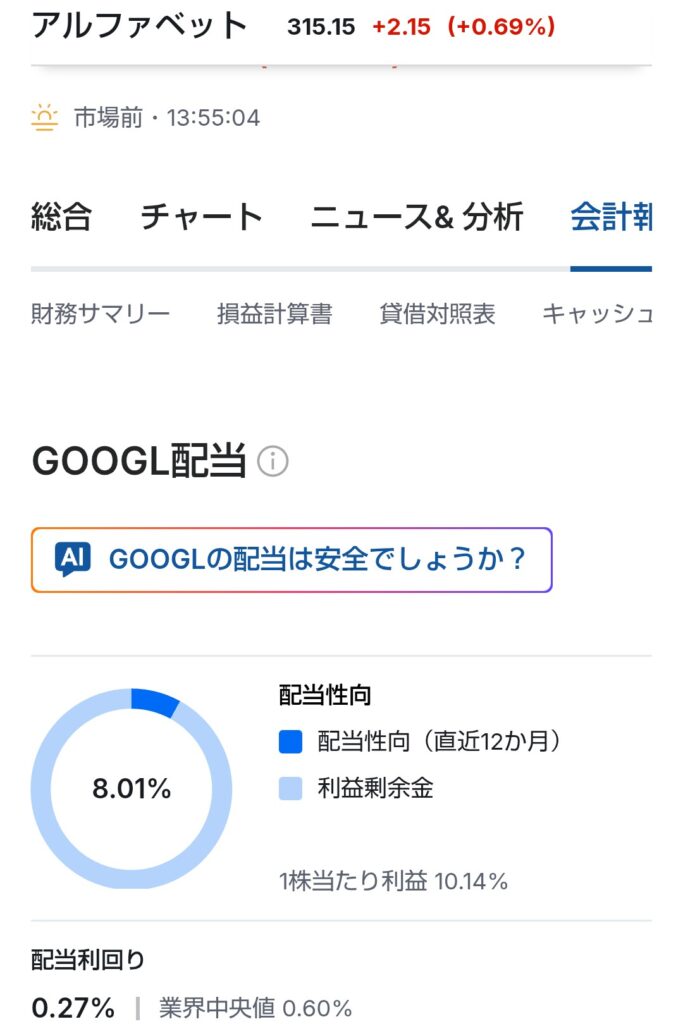This screenshot has width=683, height=1024.
Task: Click the 8.01% donut chart center
Action: click(x=131, y=788)
